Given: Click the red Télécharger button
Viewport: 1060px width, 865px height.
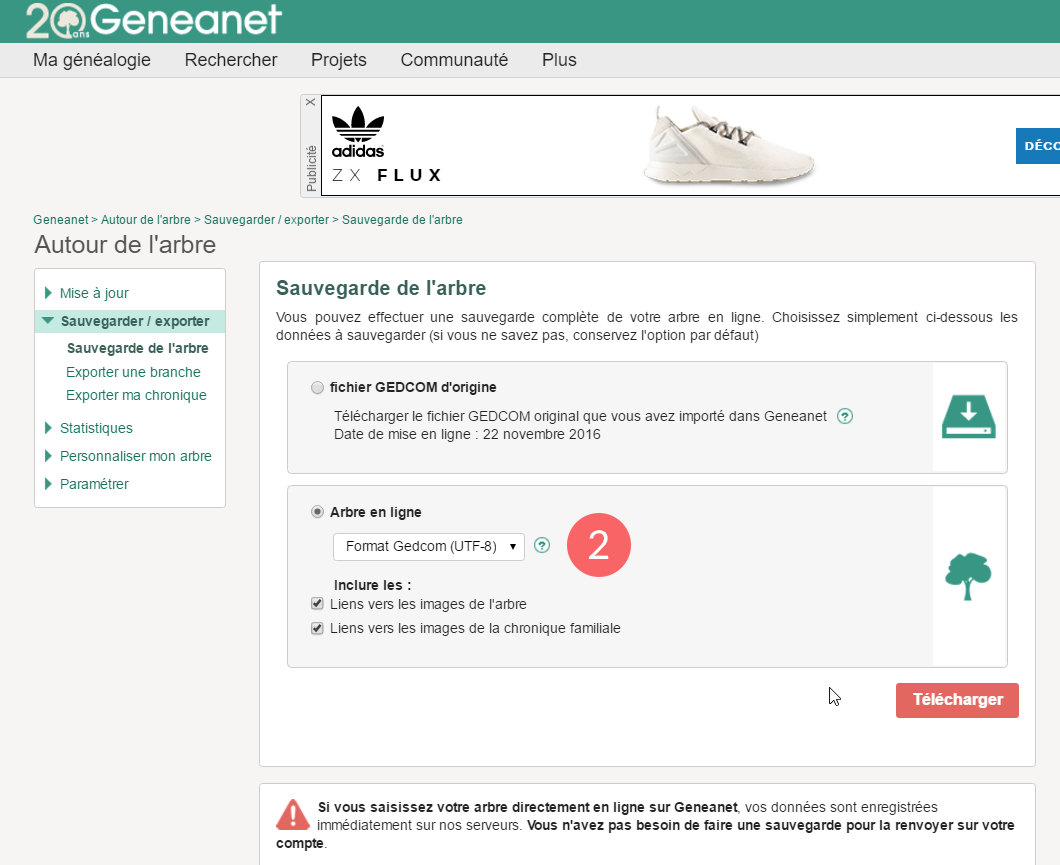Looking at the screenshot, I should 957,700.
